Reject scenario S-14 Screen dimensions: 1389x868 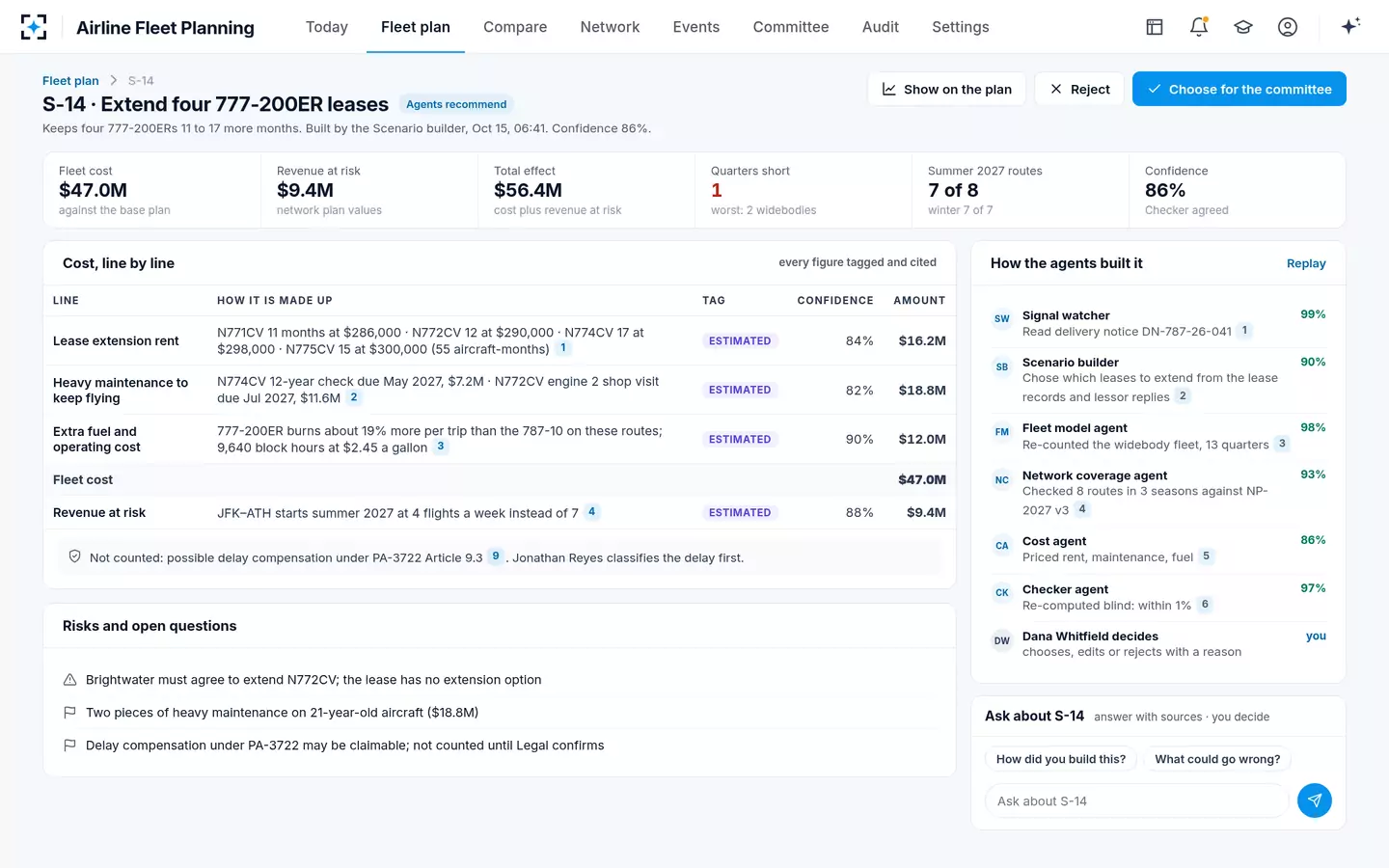(x=1079, y=89)
